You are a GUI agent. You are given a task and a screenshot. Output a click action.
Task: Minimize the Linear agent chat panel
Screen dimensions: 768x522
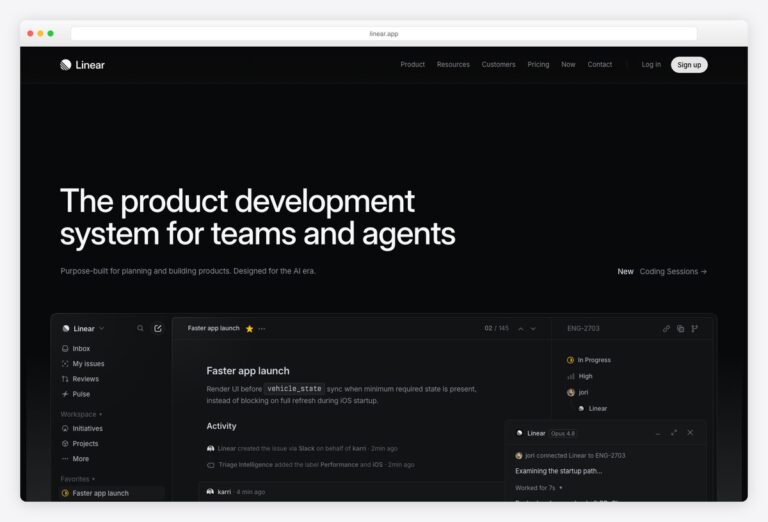point(658,433)
